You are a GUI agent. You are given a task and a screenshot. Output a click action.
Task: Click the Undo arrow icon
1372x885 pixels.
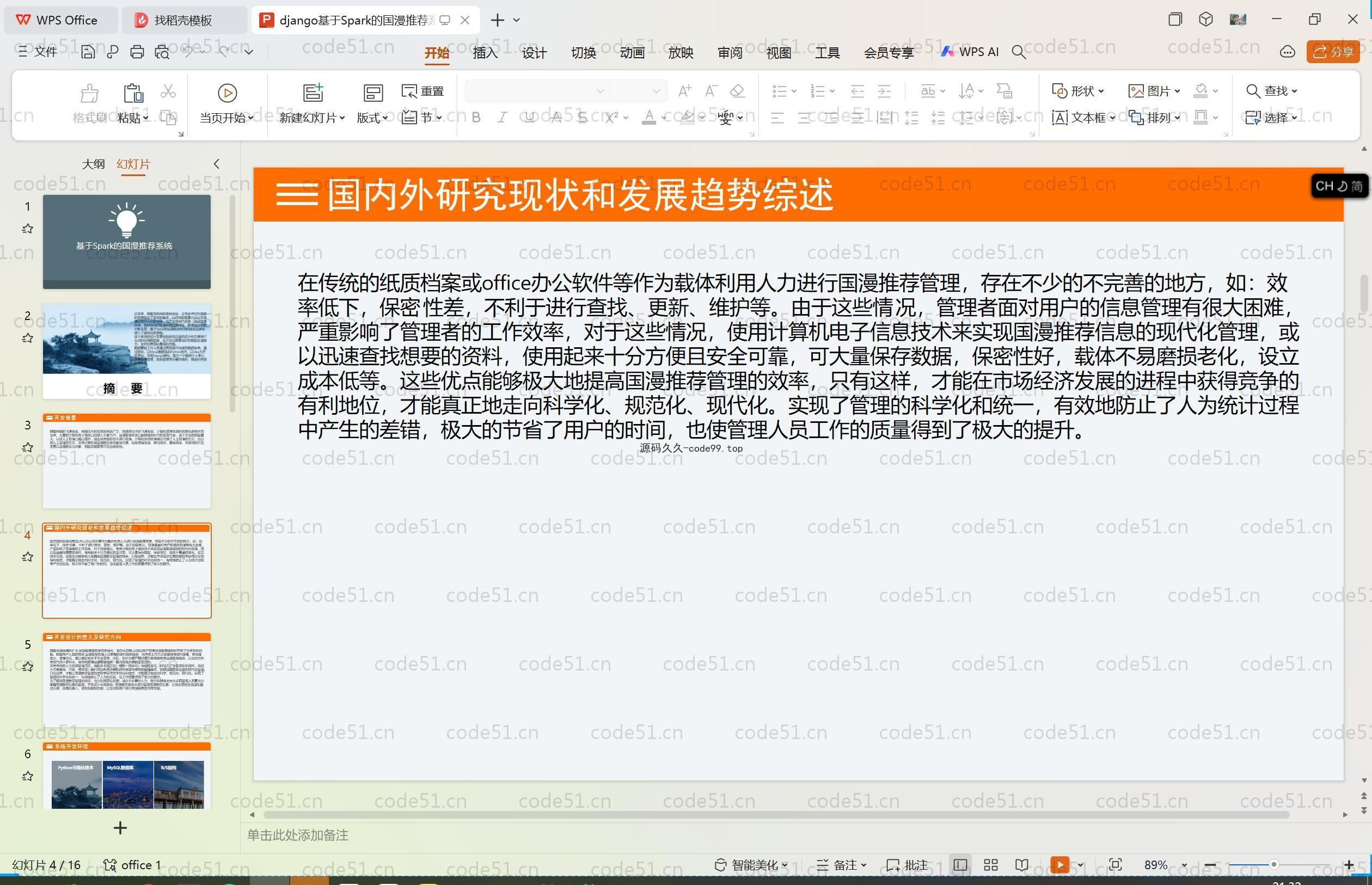187,52
